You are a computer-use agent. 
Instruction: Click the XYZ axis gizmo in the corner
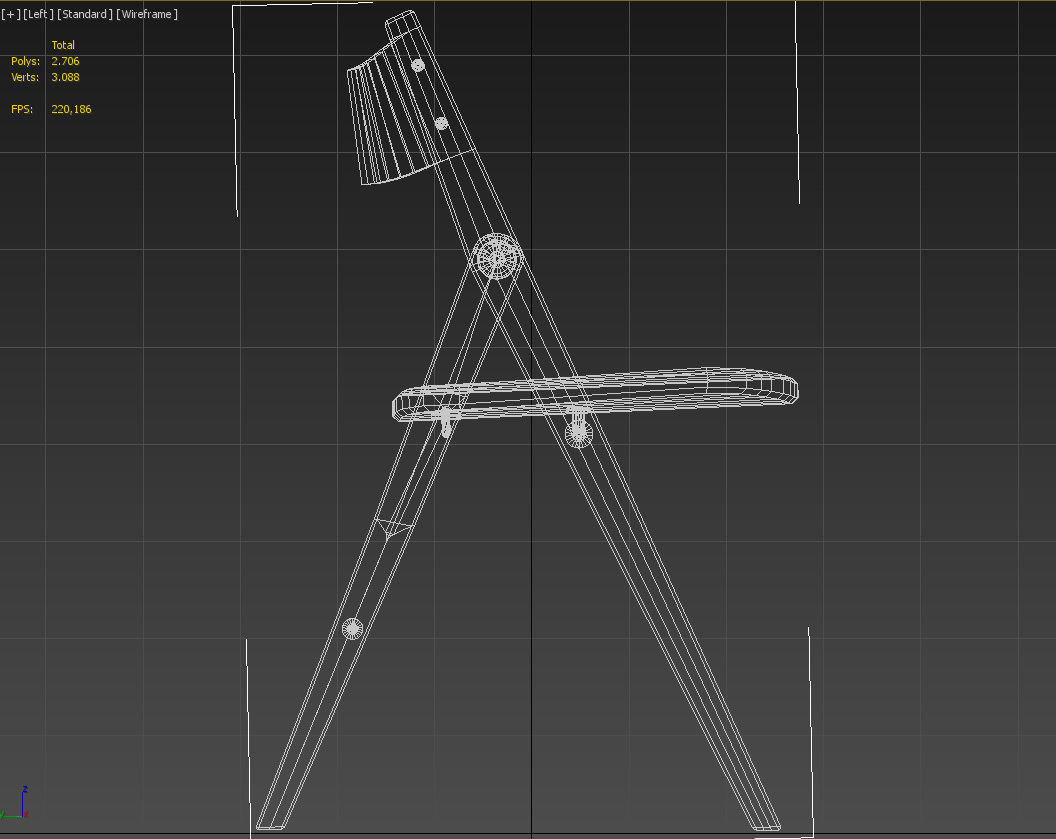15,802
